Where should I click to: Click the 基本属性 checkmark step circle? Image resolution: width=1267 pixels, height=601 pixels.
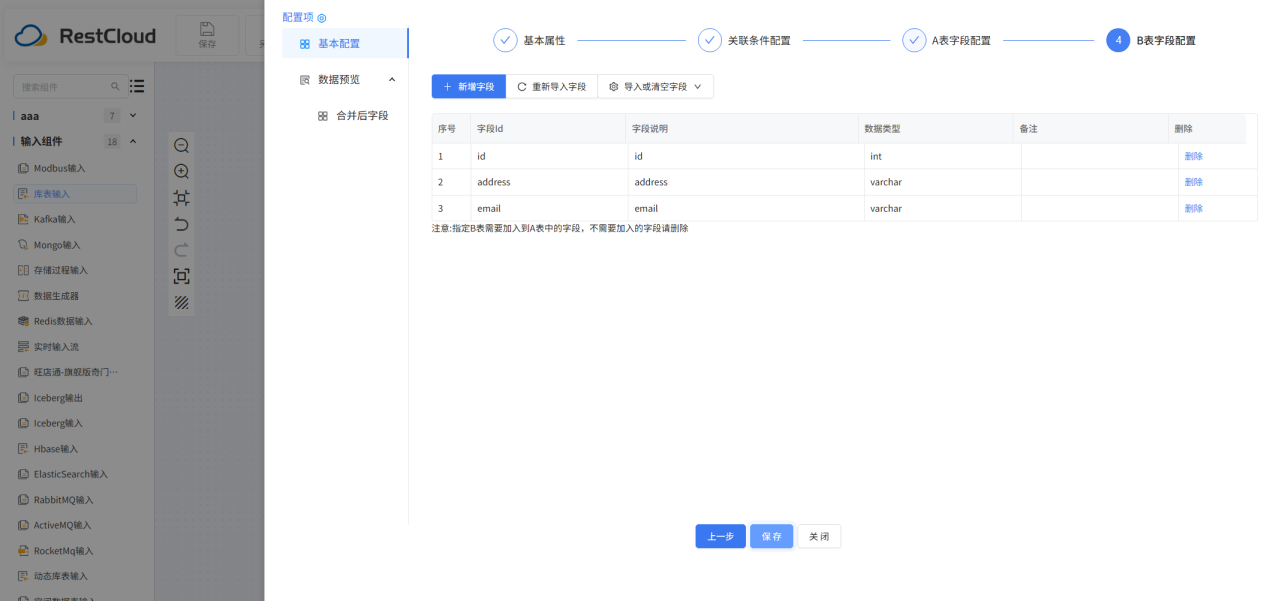tap(506, 40)
